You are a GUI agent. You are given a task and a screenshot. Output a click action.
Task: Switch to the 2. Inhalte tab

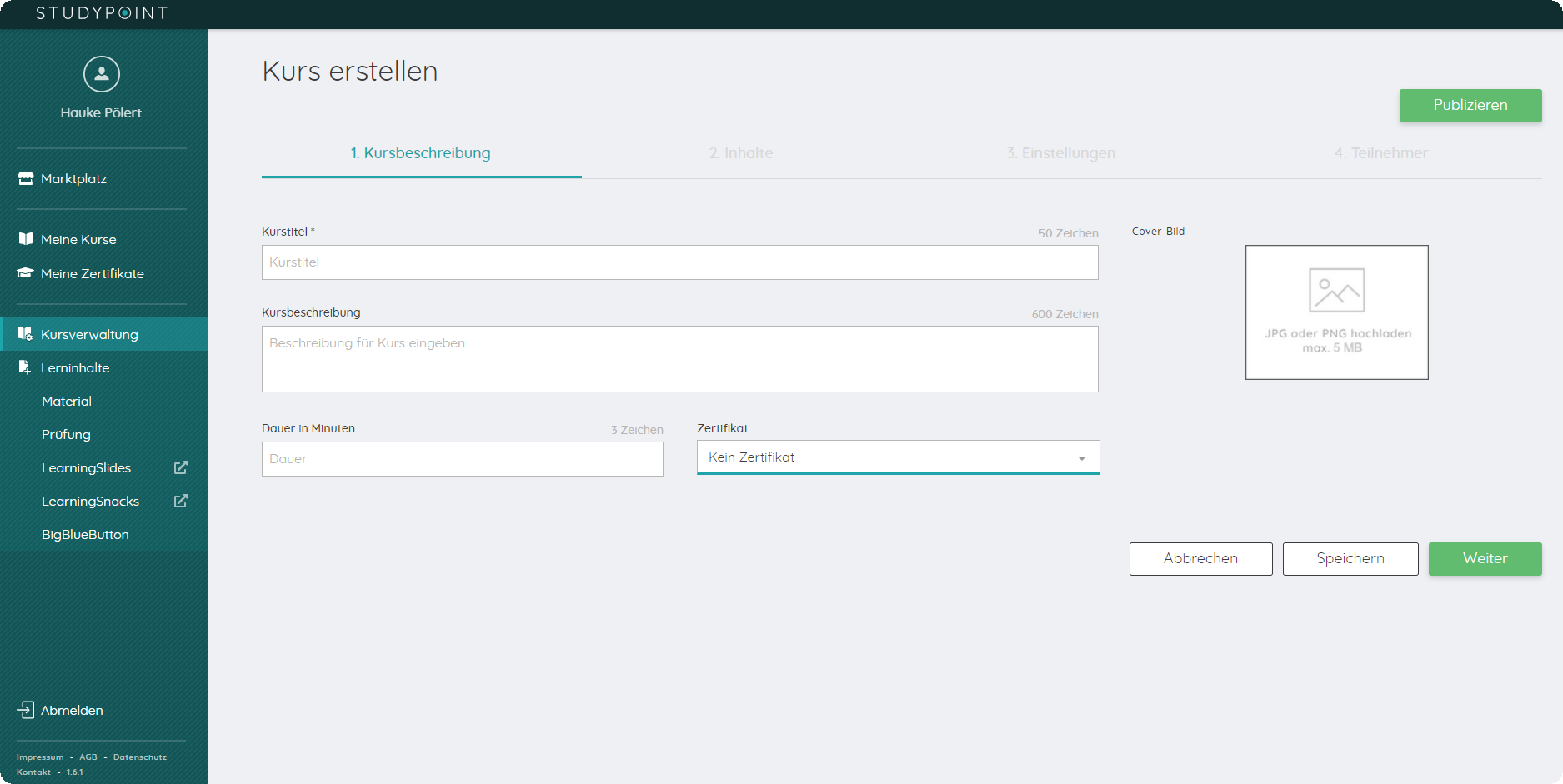pyautogui.click(x=740, y=153)
